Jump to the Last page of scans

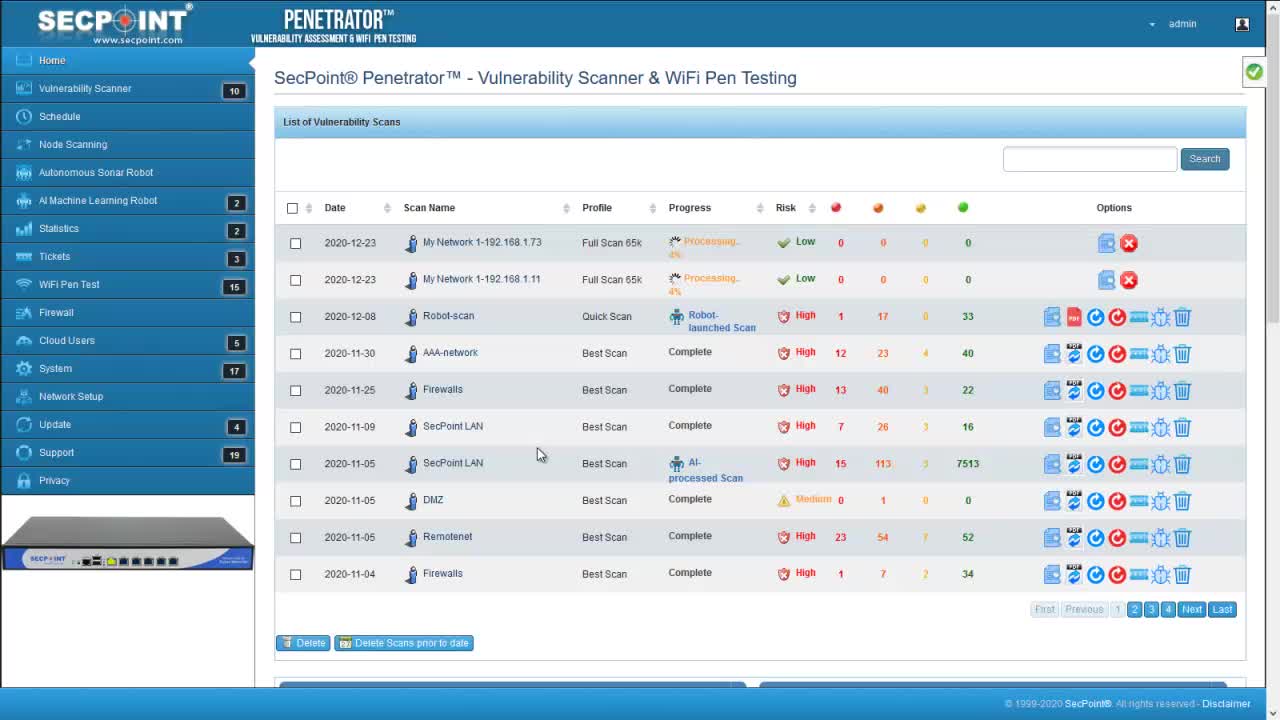(x=1222, y=609)
